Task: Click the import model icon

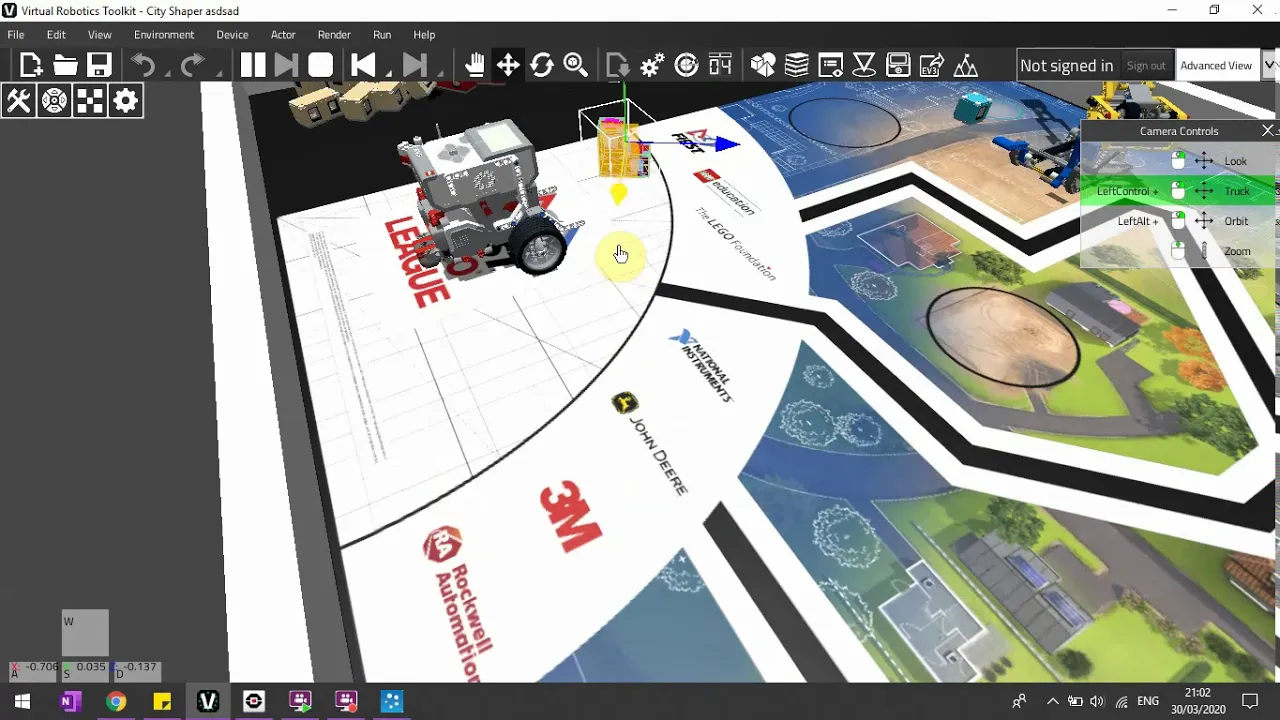Action: coord(618,66)
